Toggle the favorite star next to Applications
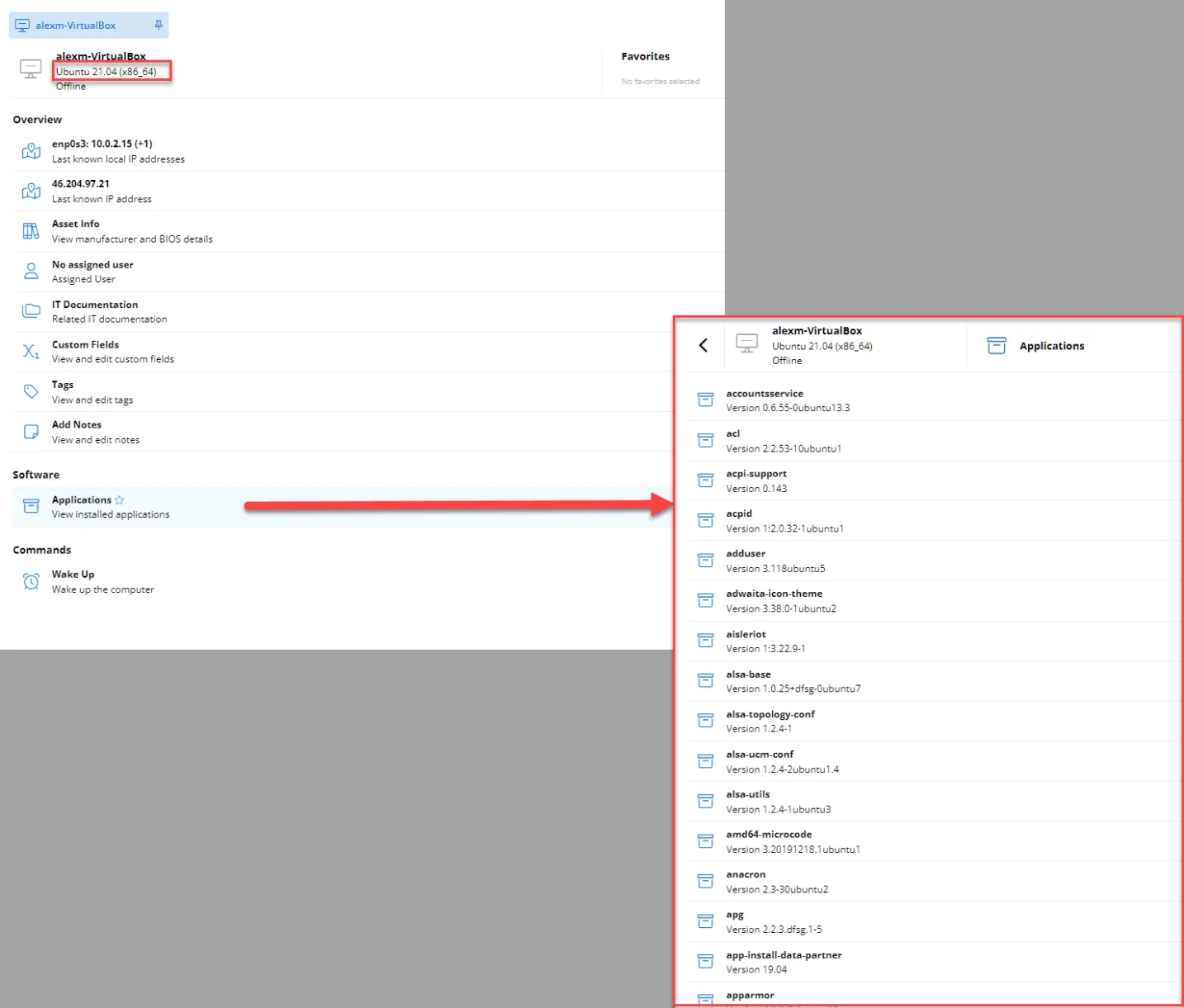Viewport: 1184px width, 1008px height. [x=120, y=500]
